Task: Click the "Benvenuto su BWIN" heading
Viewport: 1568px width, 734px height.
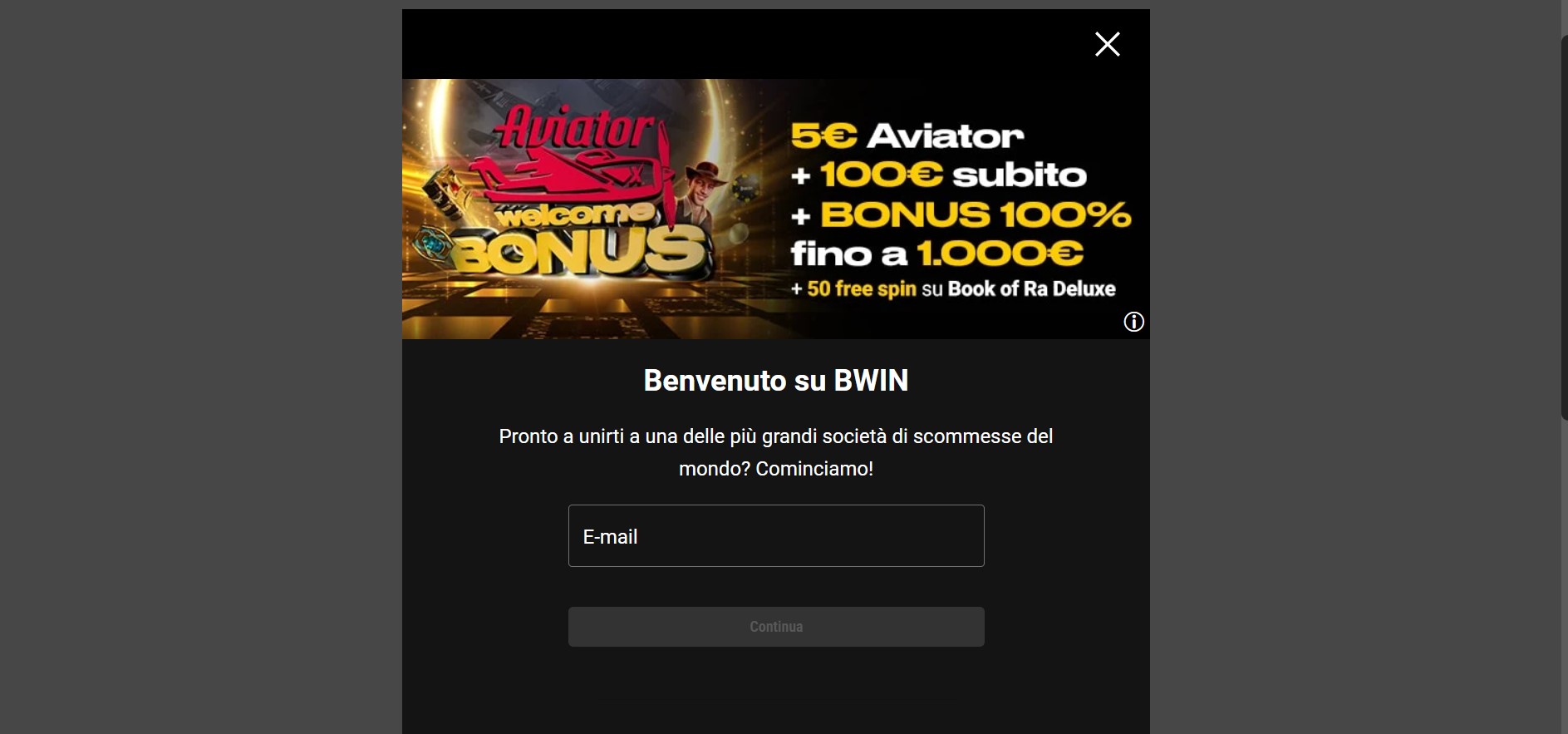Action: tap(776, 380)
